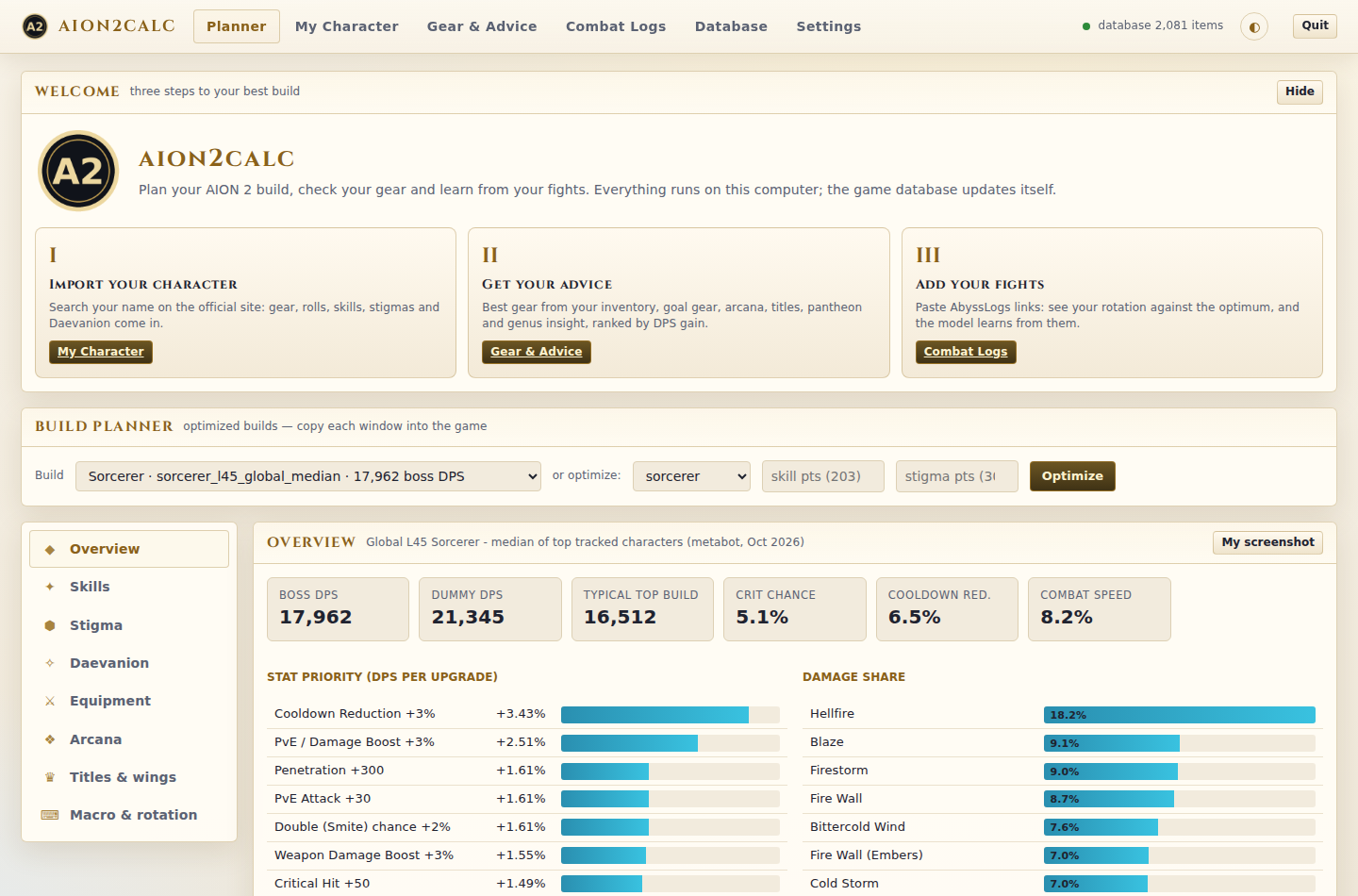Click the Combat Speed 8.2% card
This screenshot has width=1358, height=896.
pyautogui.click(x=1100, y=609)
